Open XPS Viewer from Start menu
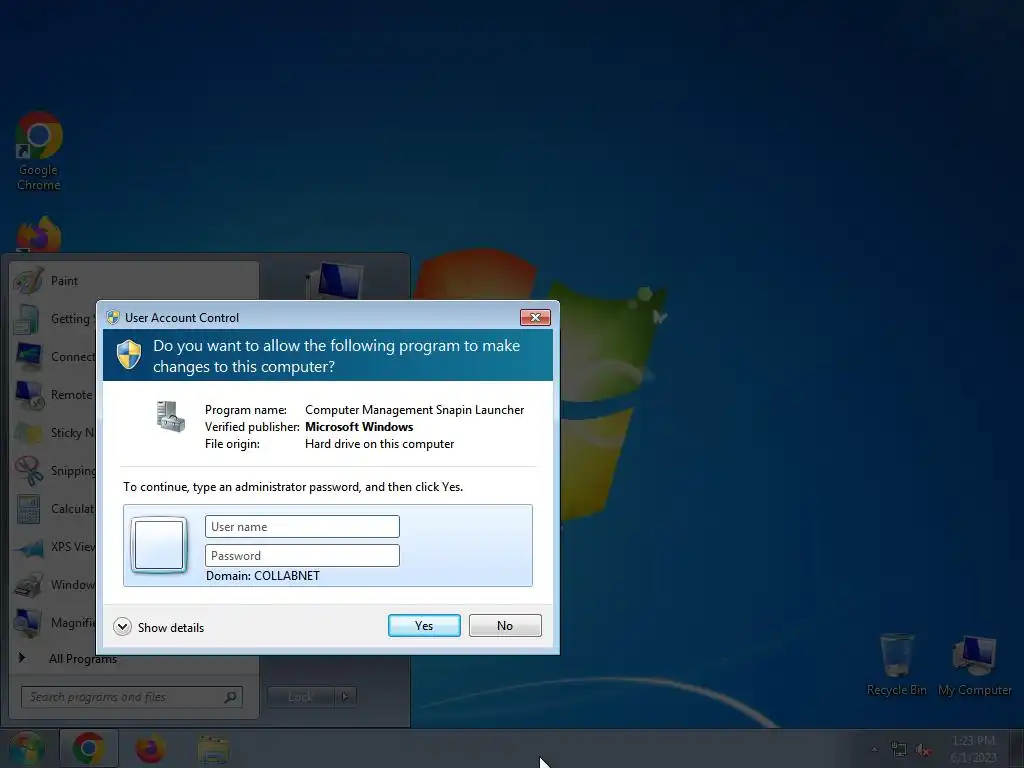The image size is (1024, 768). click(54, 547)
